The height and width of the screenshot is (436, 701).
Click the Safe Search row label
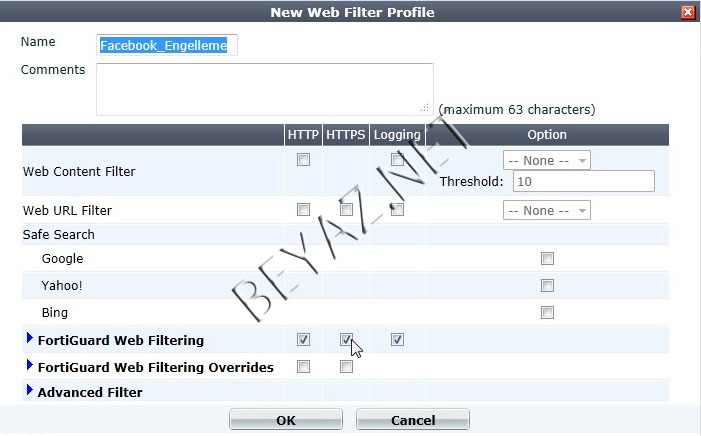tap(59, 234)
